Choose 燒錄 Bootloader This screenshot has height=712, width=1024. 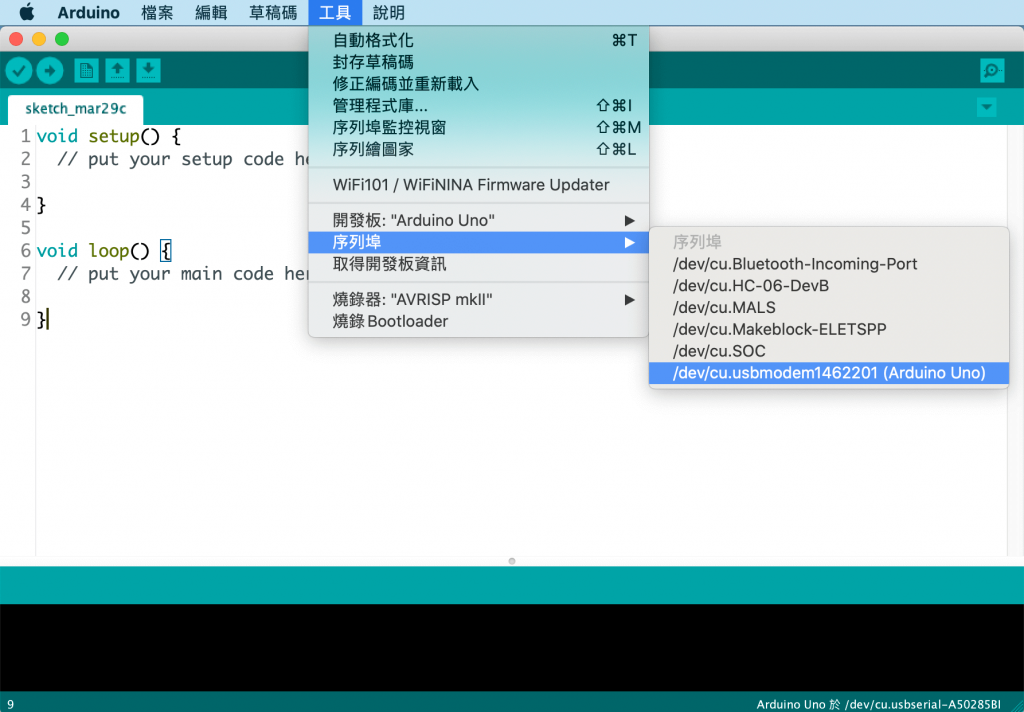click(x=479, y=321)
